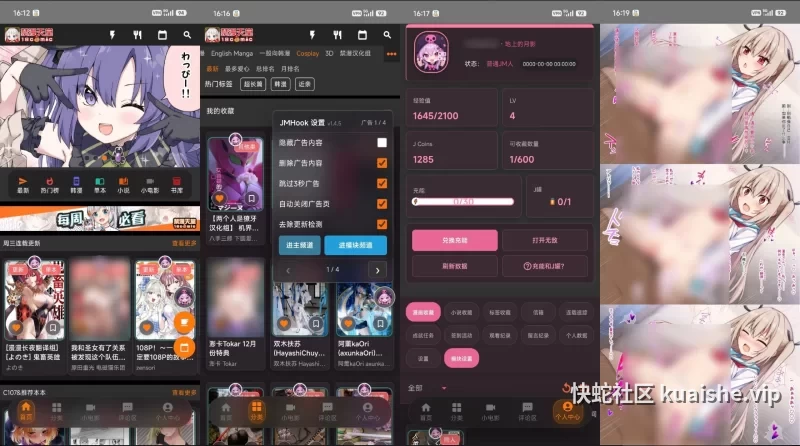The height and width of the screenshot is (446, 800).
Task: Tap fork-and-knife icon on 16:12 screen
Action: [137, 35]
